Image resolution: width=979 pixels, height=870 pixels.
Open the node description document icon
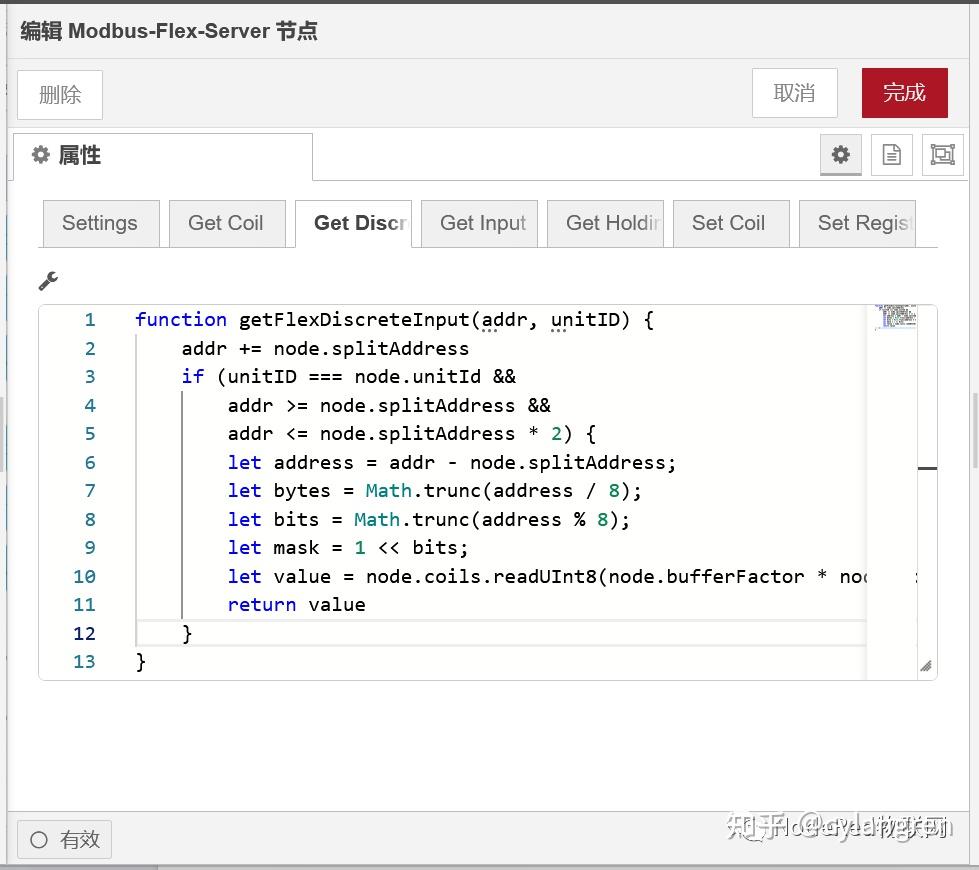tap(891, 155)
